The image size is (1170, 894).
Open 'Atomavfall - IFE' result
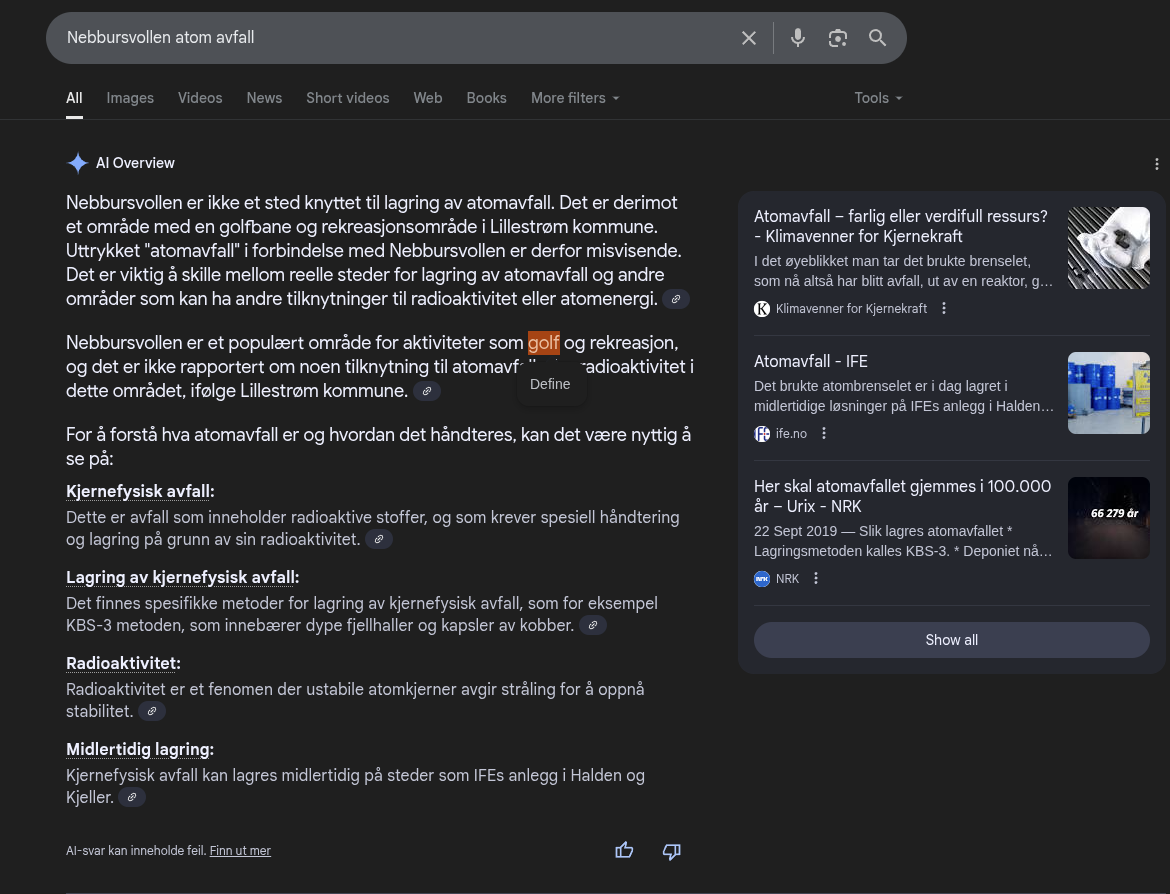tap(810, 361)
